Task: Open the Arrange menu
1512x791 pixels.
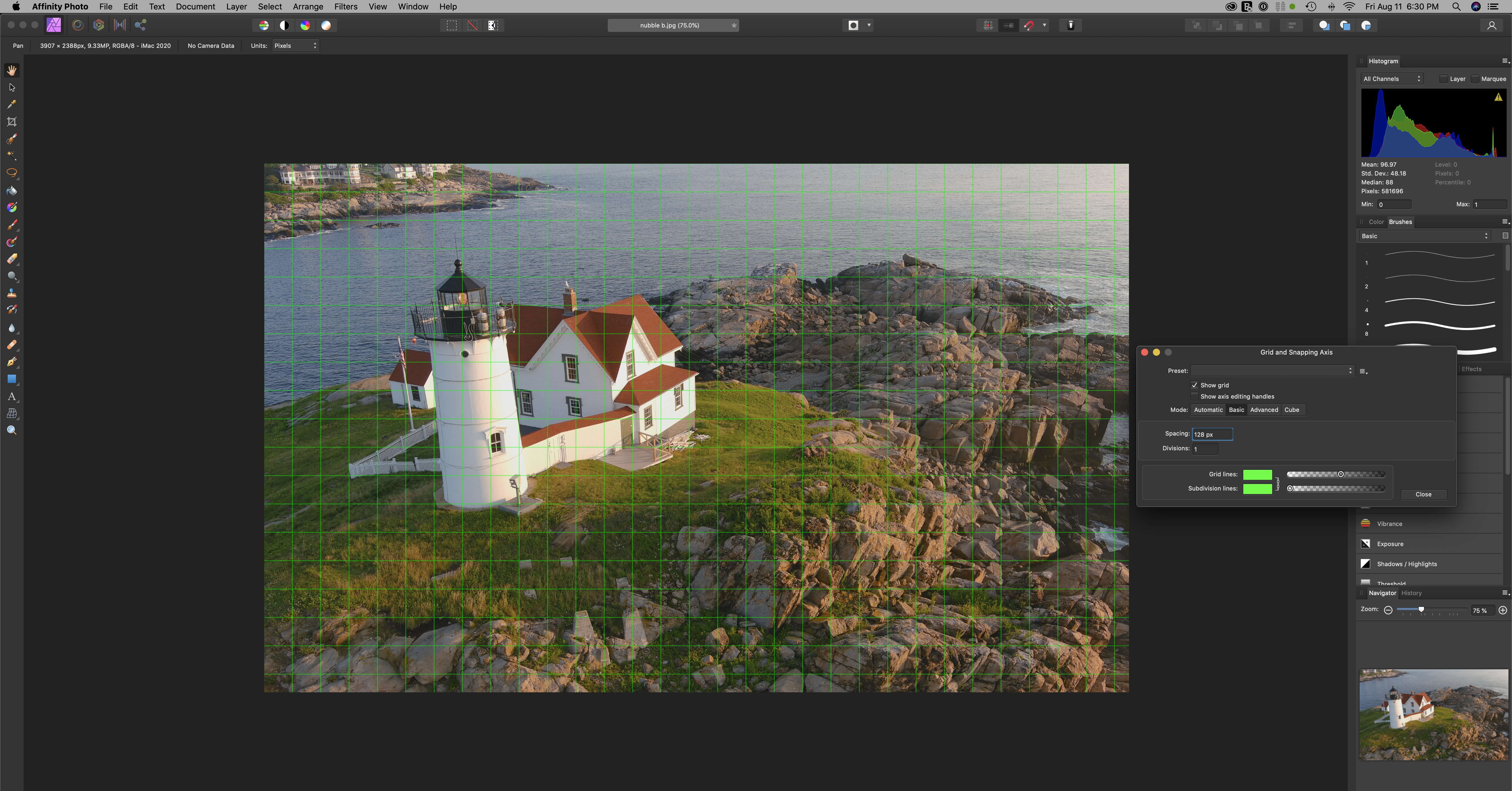Action: pyautogui.click(x=307, y=7)
